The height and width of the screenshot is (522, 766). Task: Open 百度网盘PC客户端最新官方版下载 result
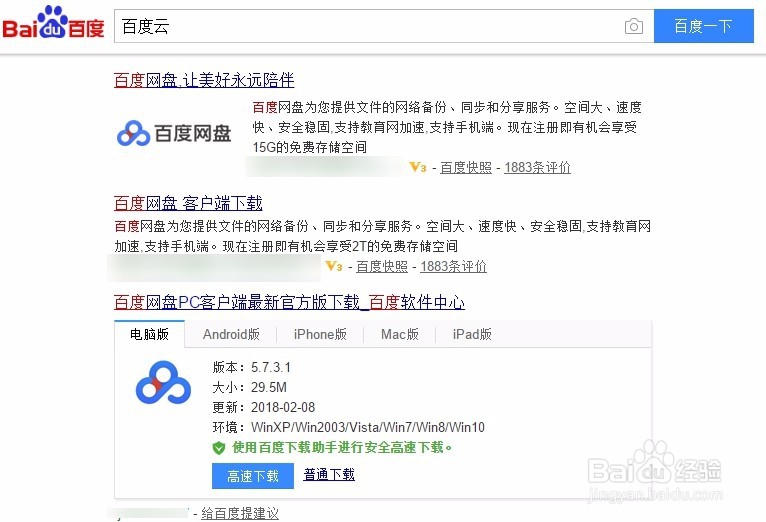click(289, 302)
